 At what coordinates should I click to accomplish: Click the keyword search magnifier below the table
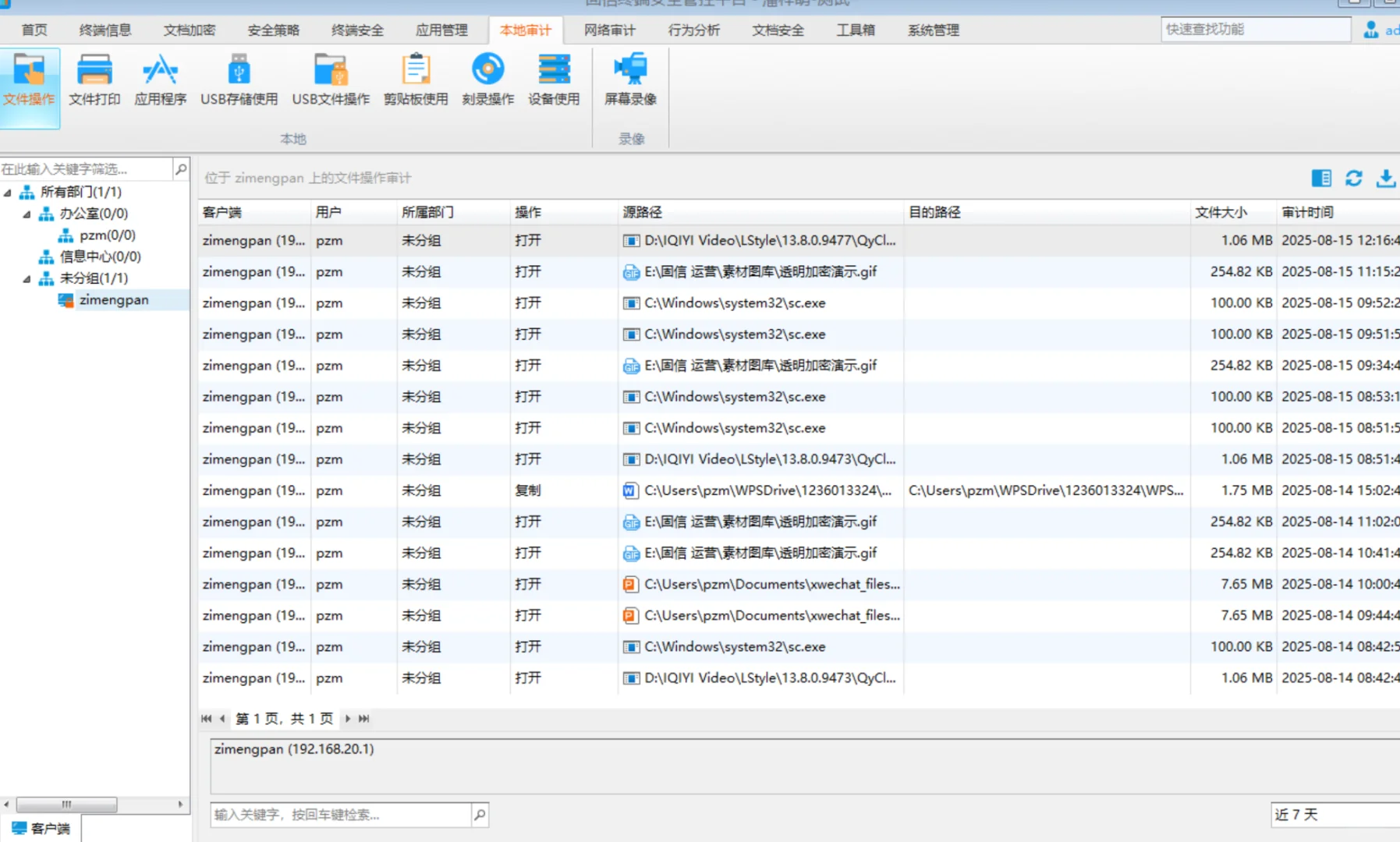480,815
